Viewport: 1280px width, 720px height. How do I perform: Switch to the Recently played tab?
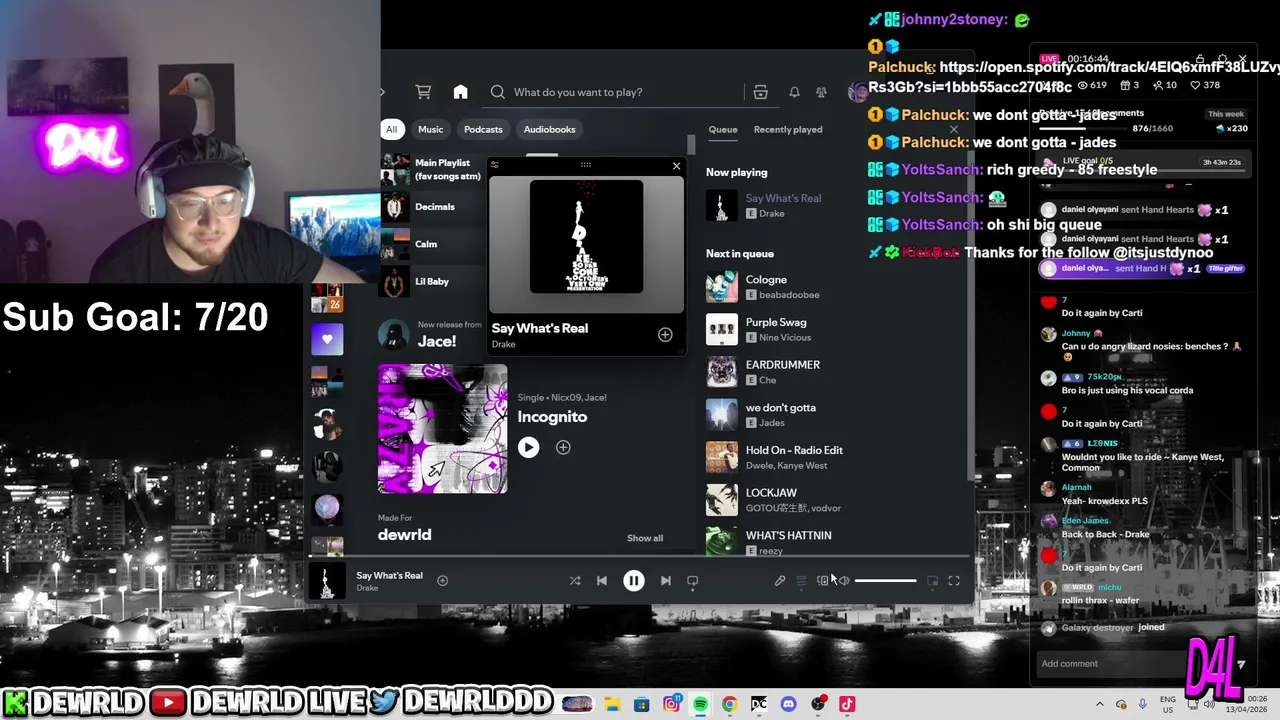coord(788,129)
